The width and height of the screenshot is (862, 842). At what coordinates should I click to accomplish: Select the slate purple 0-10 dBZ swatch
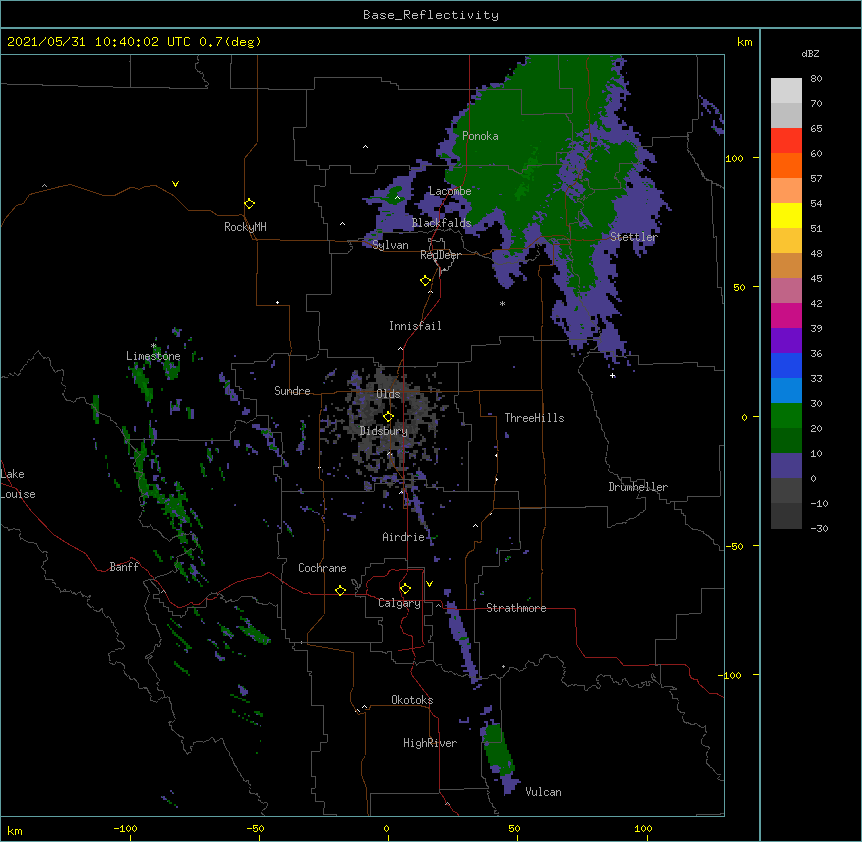[x=786, y=466]
